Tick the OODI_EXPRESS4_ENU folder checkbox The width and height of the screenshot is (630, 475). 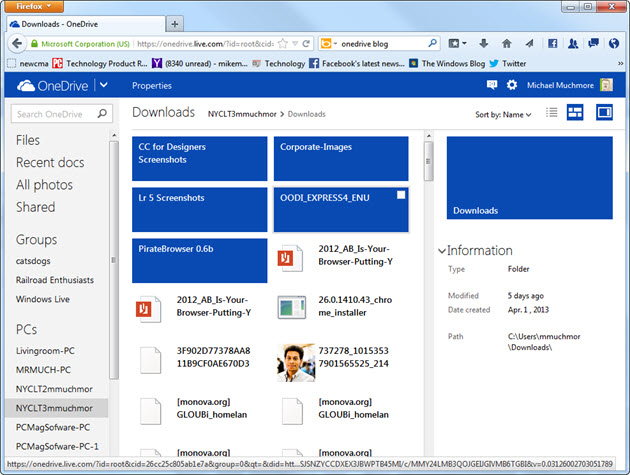click(x=401, y=195)
